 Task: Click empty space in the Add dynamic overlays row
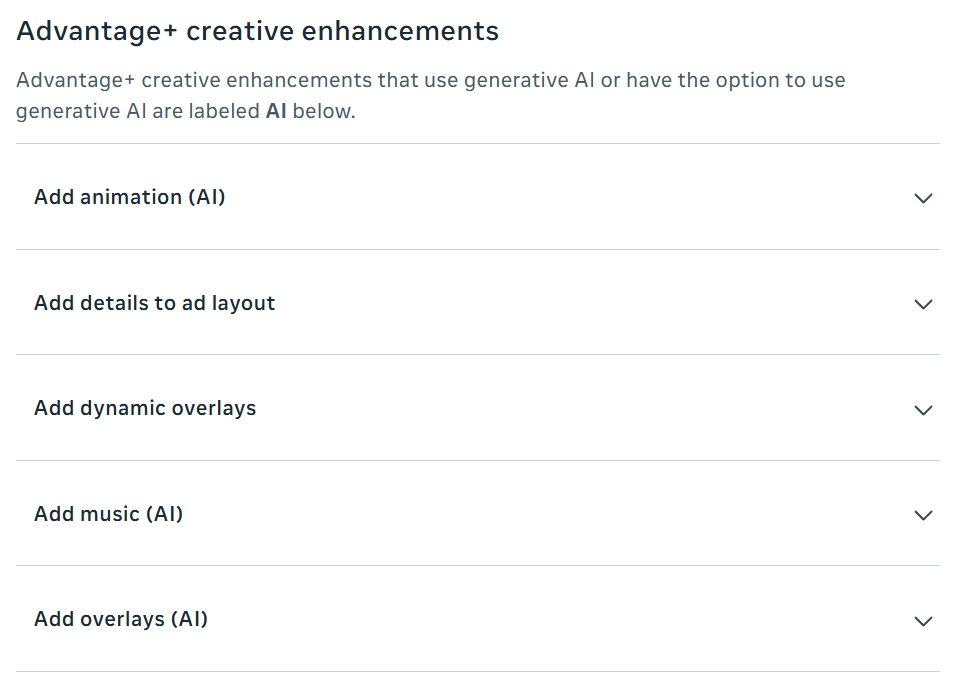click(582, 409)
